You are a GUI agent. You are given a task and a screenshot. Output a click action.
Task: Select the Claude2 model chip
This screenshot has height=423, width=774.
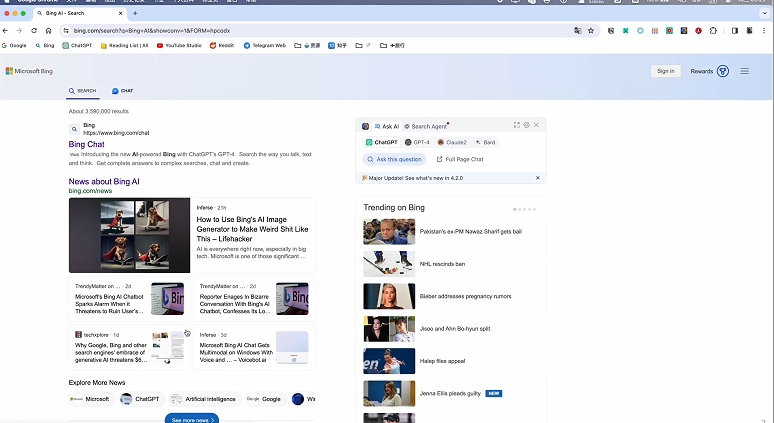[x=452, y=142]
